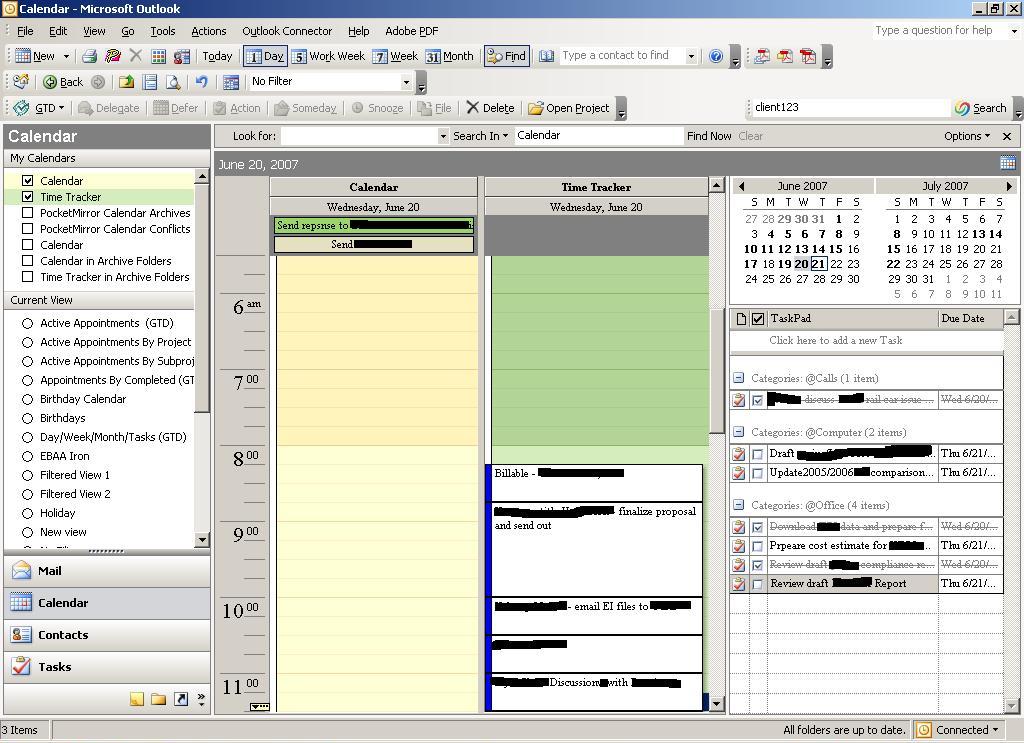Click the group schedules people icon
The image size is (1024, 743).
click(182, 56)
